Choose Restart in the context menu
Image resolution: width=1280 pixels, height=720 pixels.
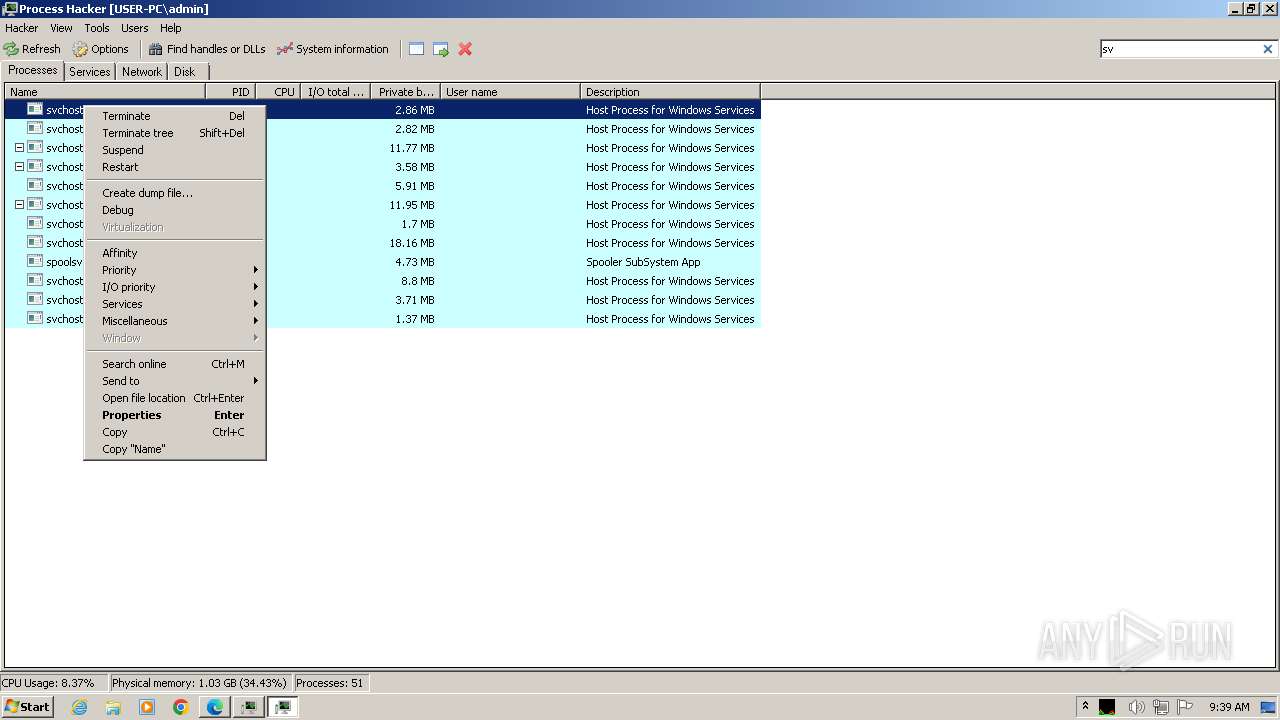coord(174,167)
